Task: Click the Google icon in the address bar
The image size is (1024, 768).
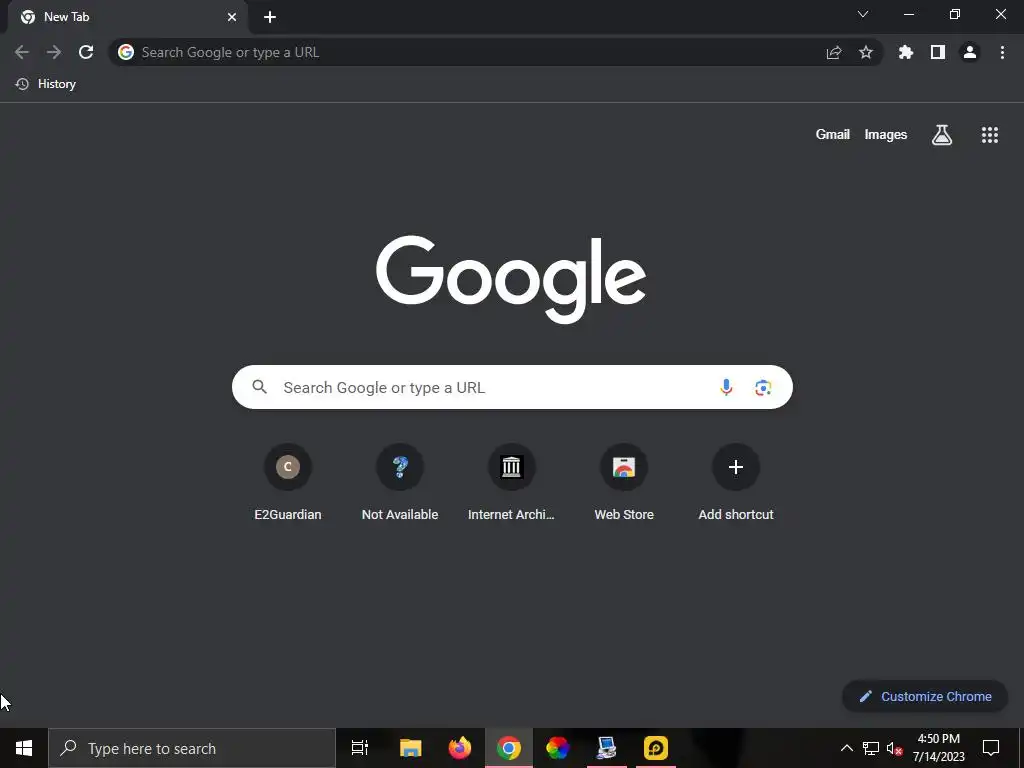Action: (x=126, y=52)
